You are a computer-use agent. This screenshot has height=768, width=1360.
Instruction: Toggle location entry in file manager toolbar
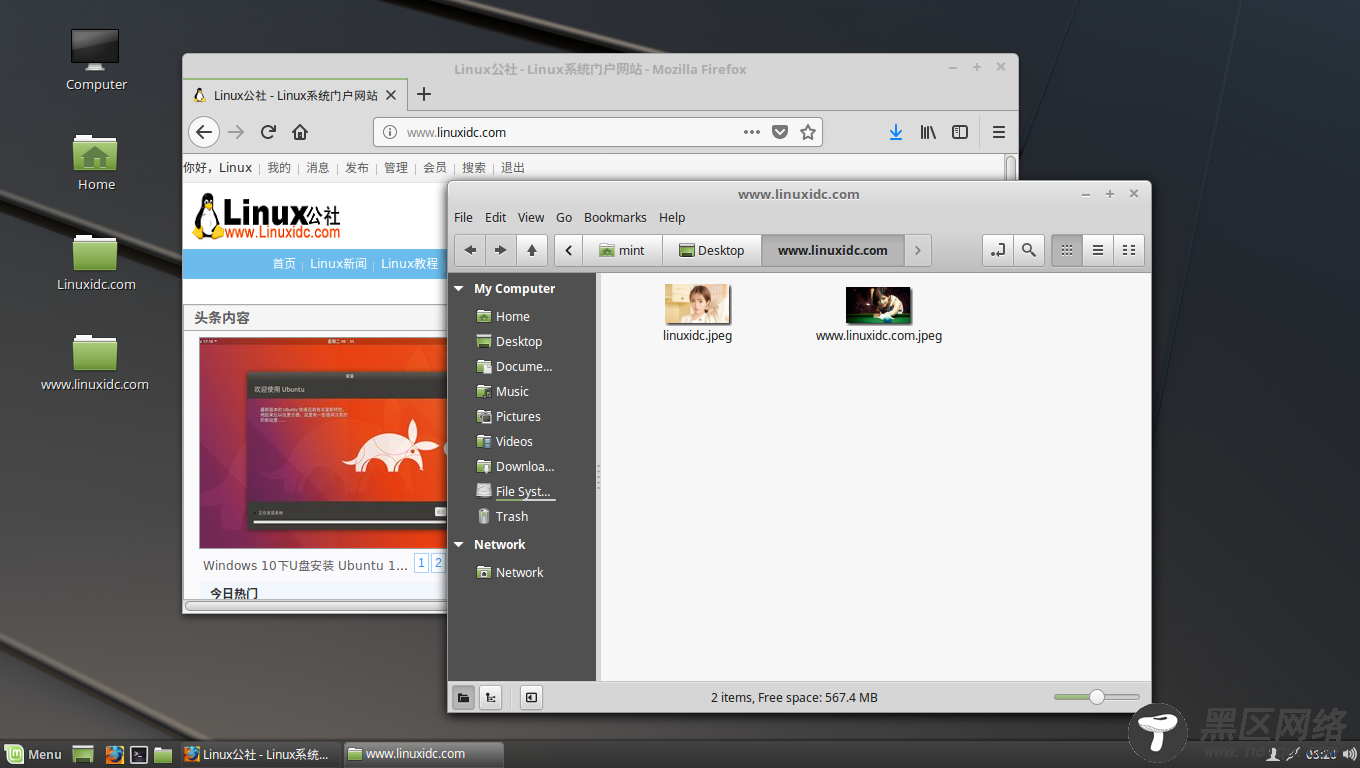tap(998, 250)
